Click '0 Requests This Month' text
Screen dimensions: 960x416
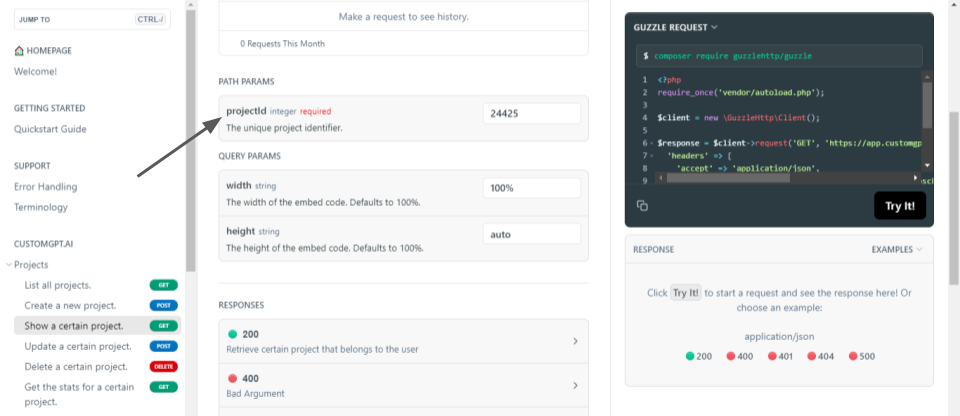pos(282,43)
